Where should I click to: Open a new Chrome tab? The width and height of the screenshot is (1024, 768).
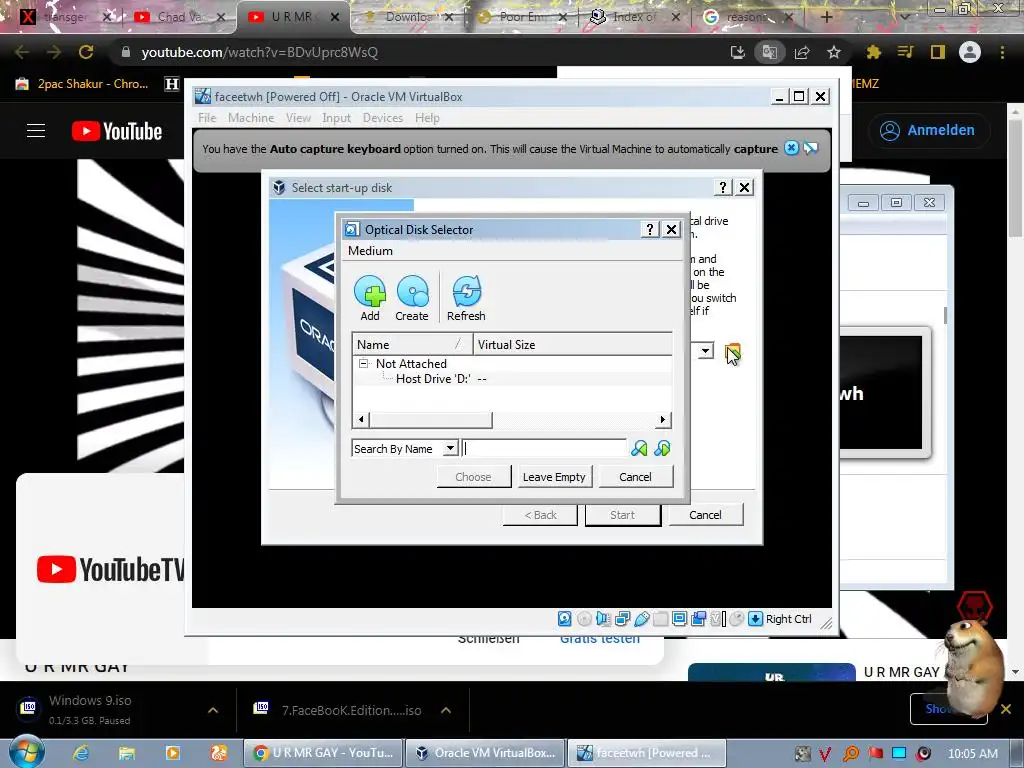click(x=826, y=17)
